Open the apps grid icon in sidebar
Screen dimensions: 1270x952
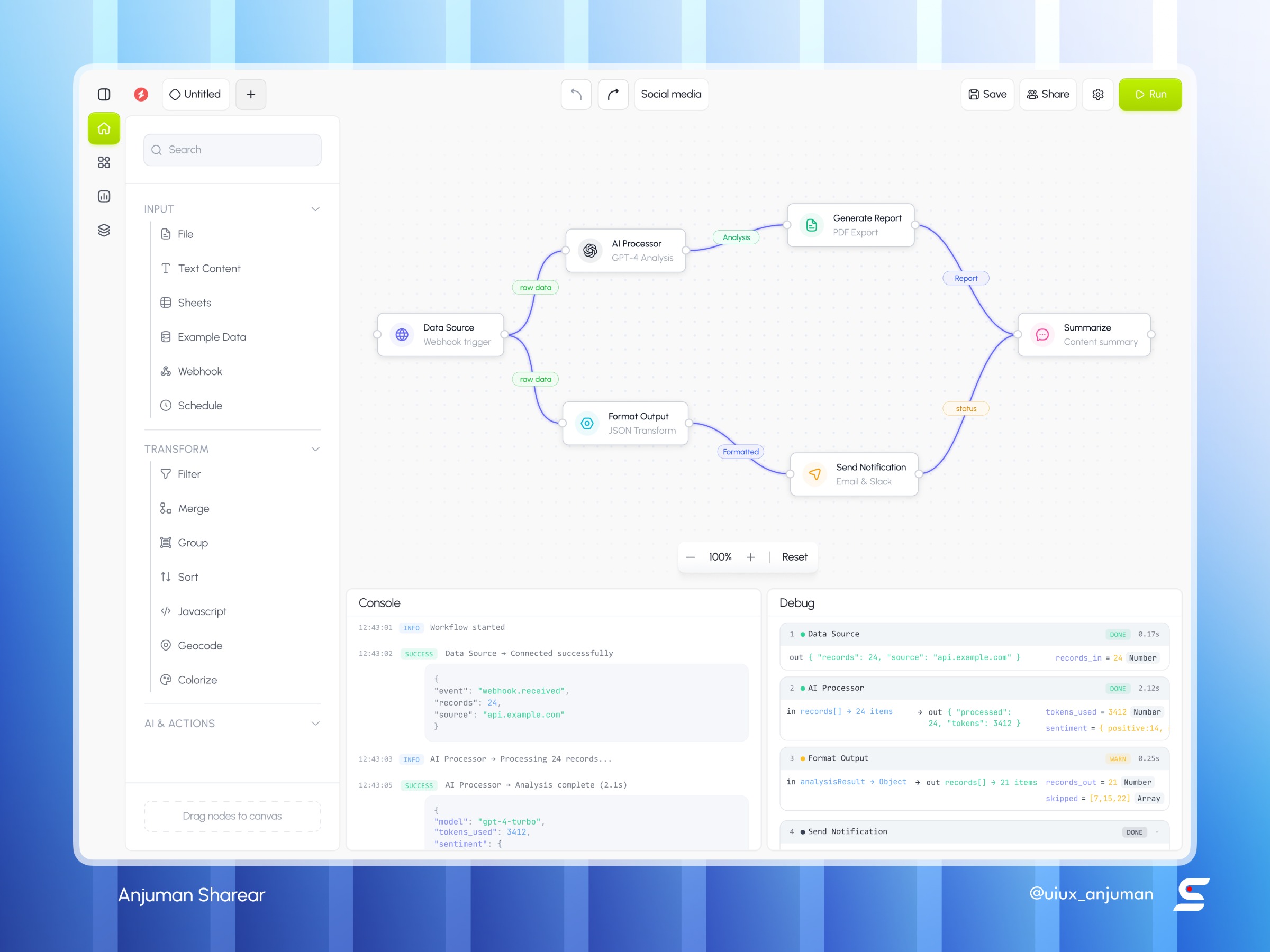pos(104,162)
